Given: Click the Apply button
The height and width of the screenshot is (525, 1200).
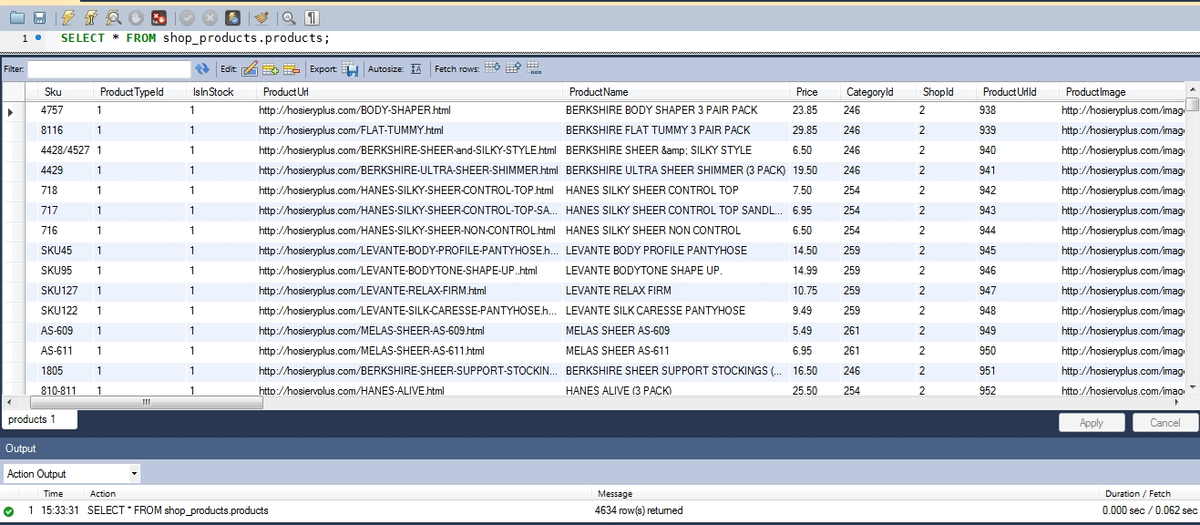Looking at the screenshot, I should [1091, 422].
